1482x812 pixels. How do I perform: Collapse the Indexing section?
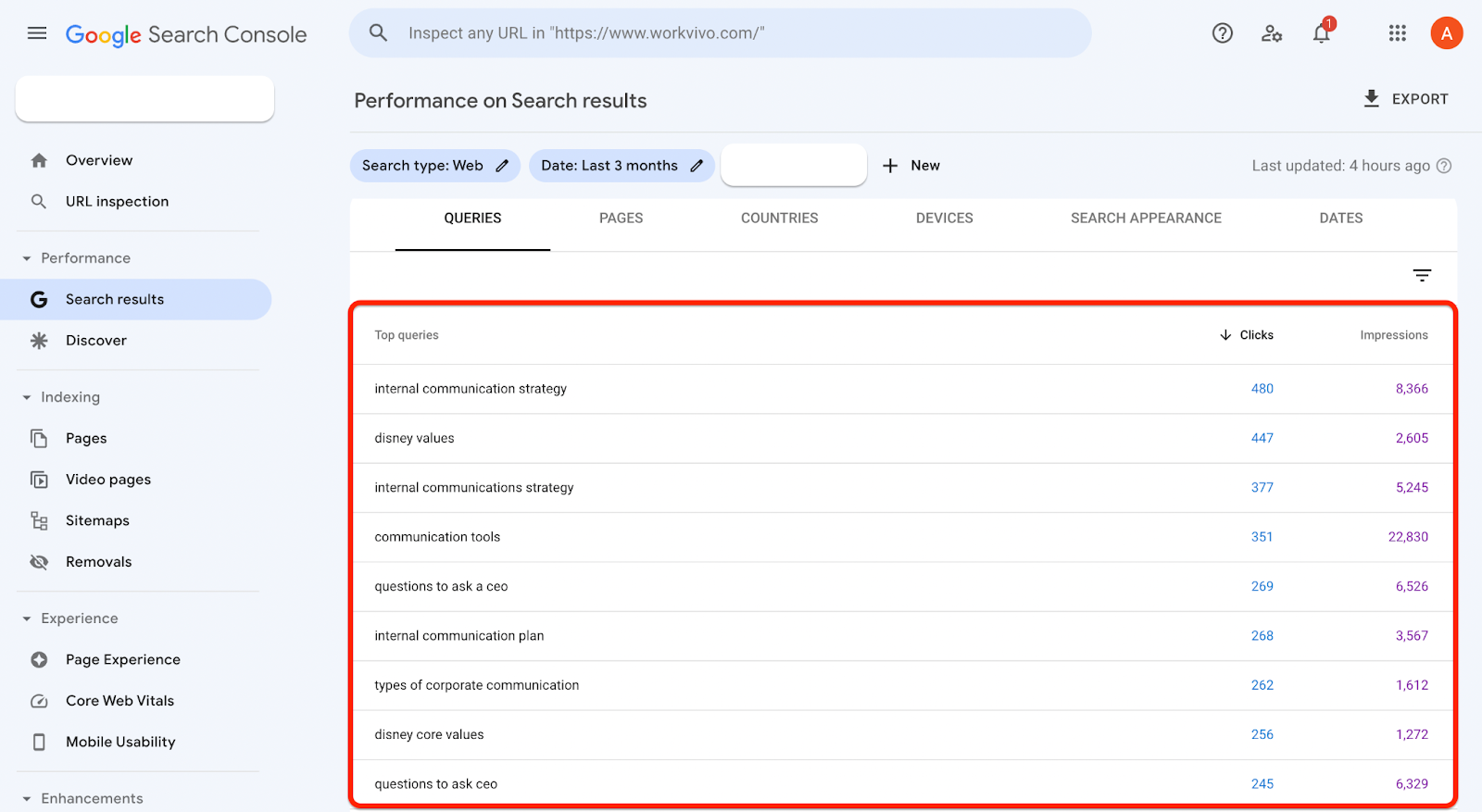point(27,397)
